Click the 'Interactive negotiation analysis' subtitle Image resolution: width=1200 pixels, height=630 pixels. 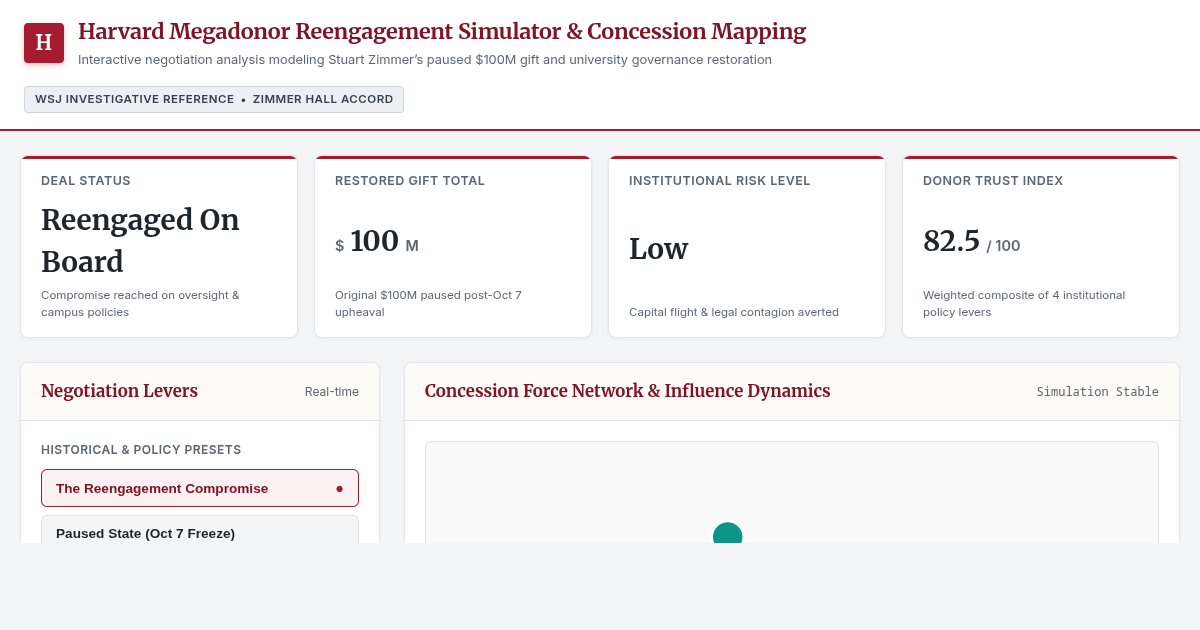click(x=425, y=60)
